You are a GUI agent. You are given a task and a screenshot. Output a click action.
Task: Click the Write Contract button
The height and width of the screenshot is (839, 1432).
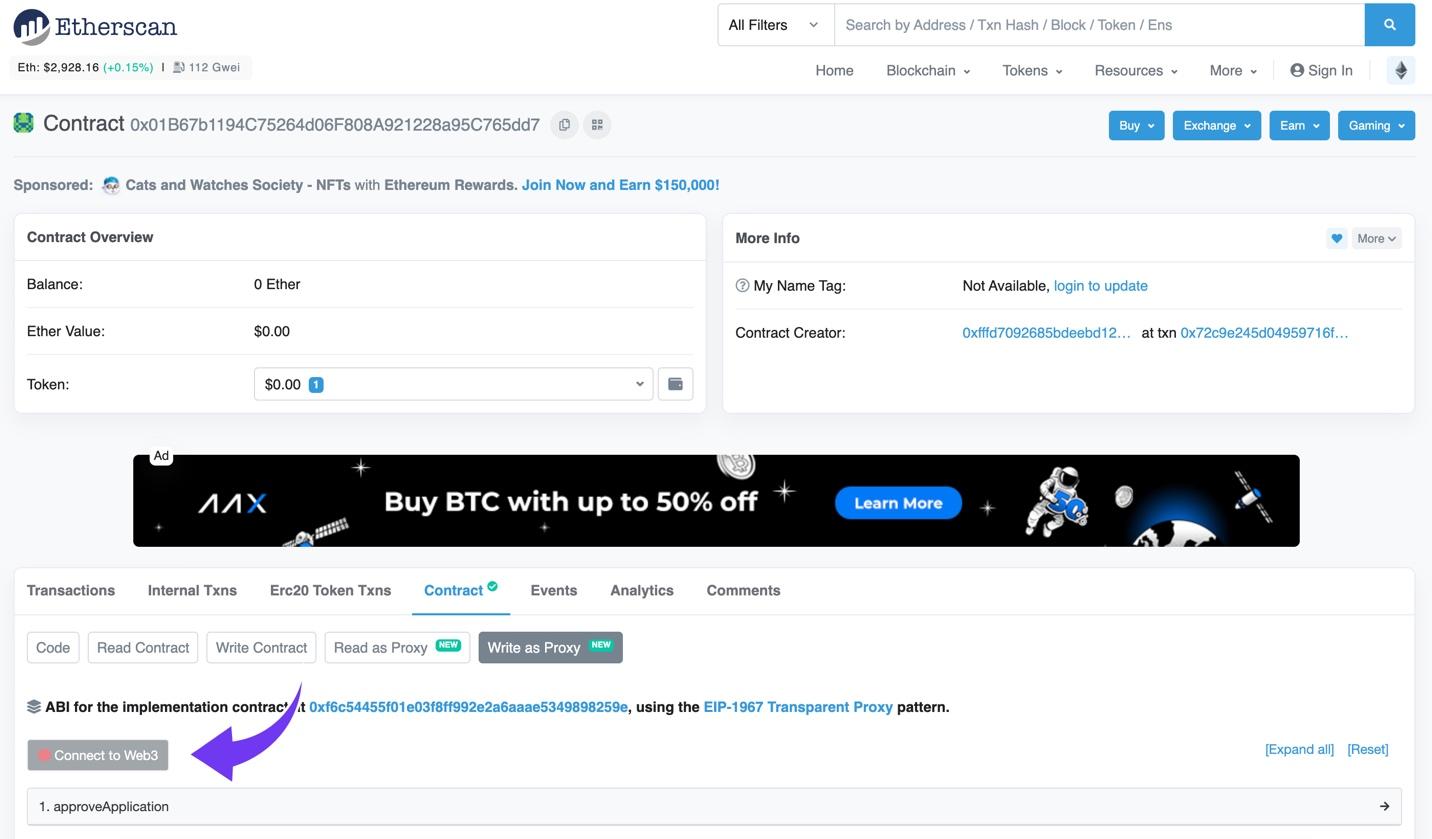(261, 647)
